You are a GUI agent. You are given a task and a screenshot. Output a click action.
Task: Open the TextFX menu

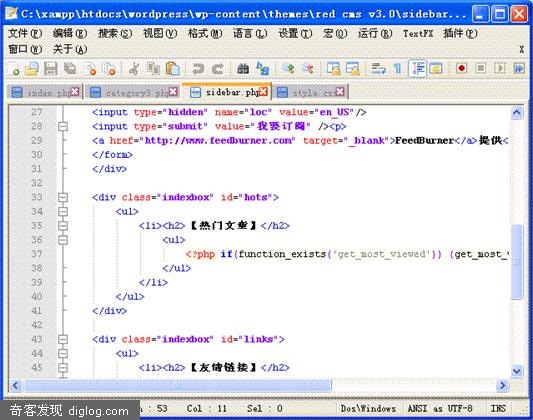(418, 33)
